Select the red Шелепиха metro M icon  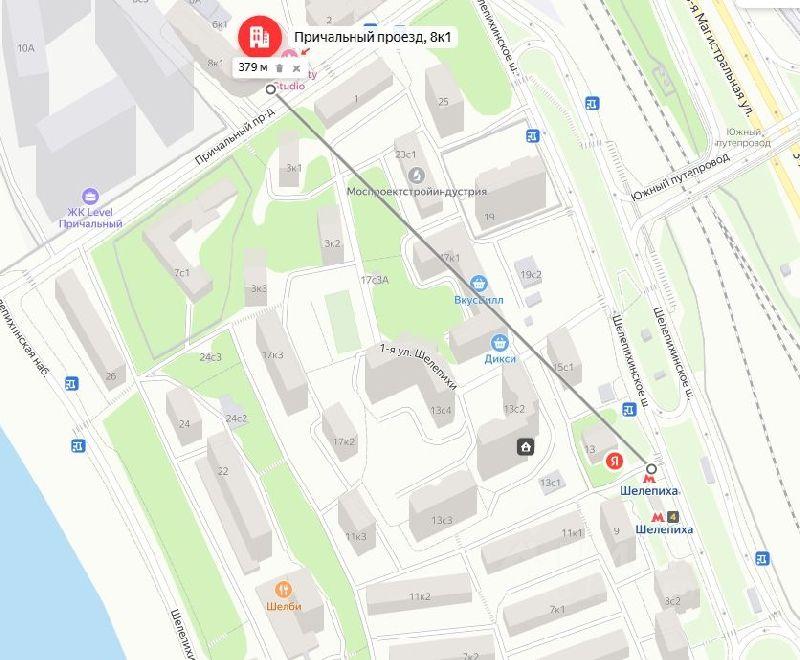coord(649,479)
